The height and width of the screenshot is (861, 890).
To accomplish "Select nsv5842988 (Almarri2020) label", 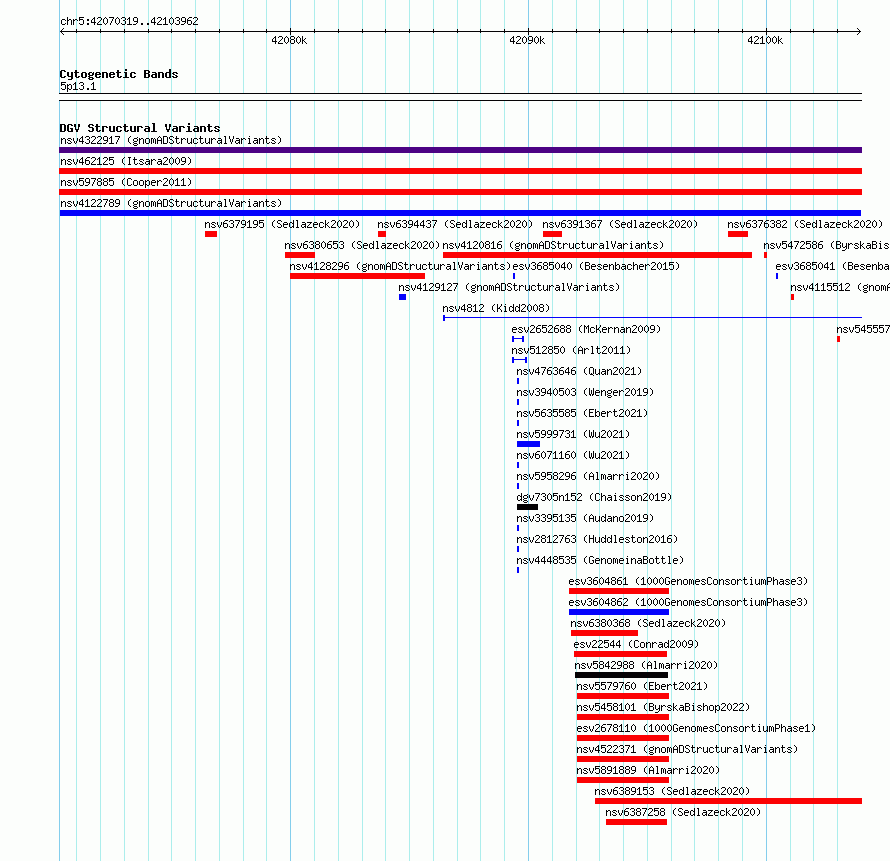I will click(646, 665).
